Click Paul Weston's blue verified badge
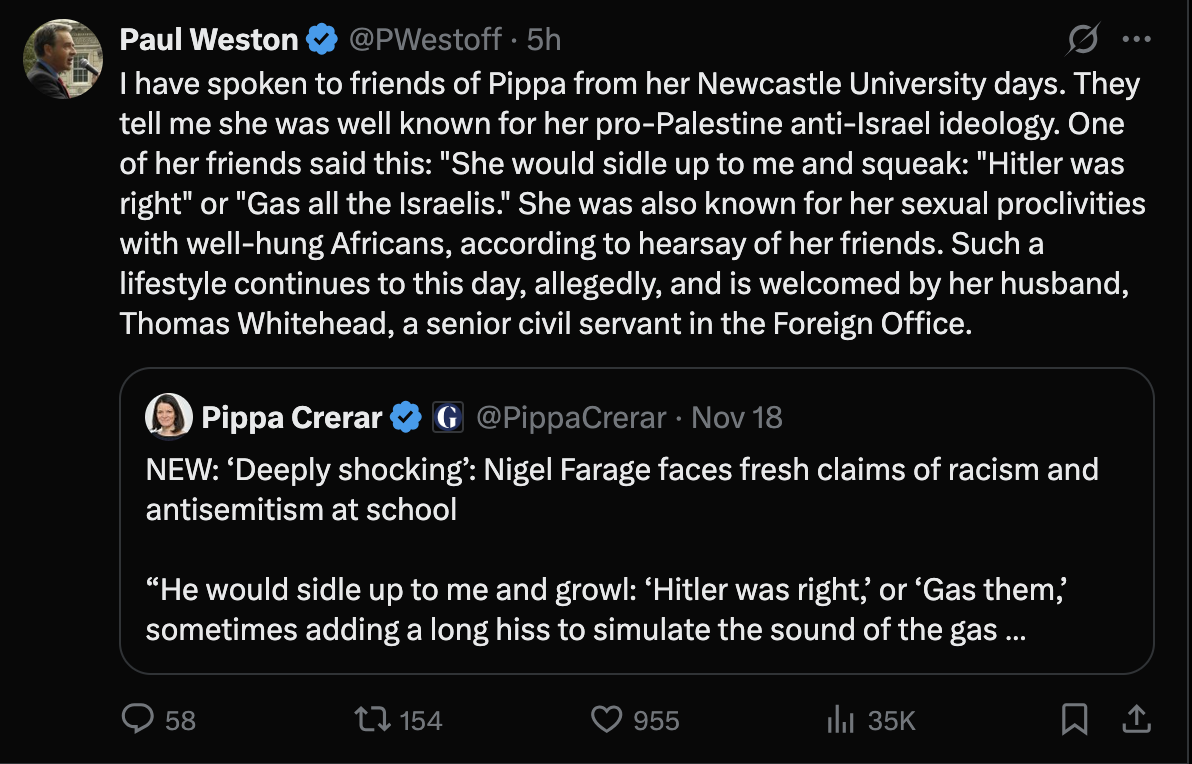Image resolution: width=1192 pixels, height=764 pixels. 321,40
